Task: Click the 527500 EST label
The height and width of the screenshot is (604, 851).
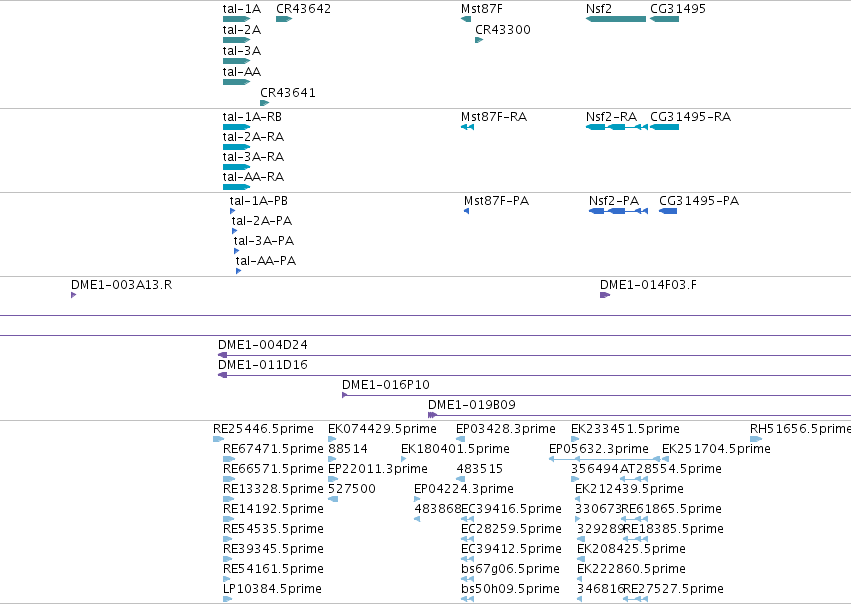Action: [x=352, y=489]
